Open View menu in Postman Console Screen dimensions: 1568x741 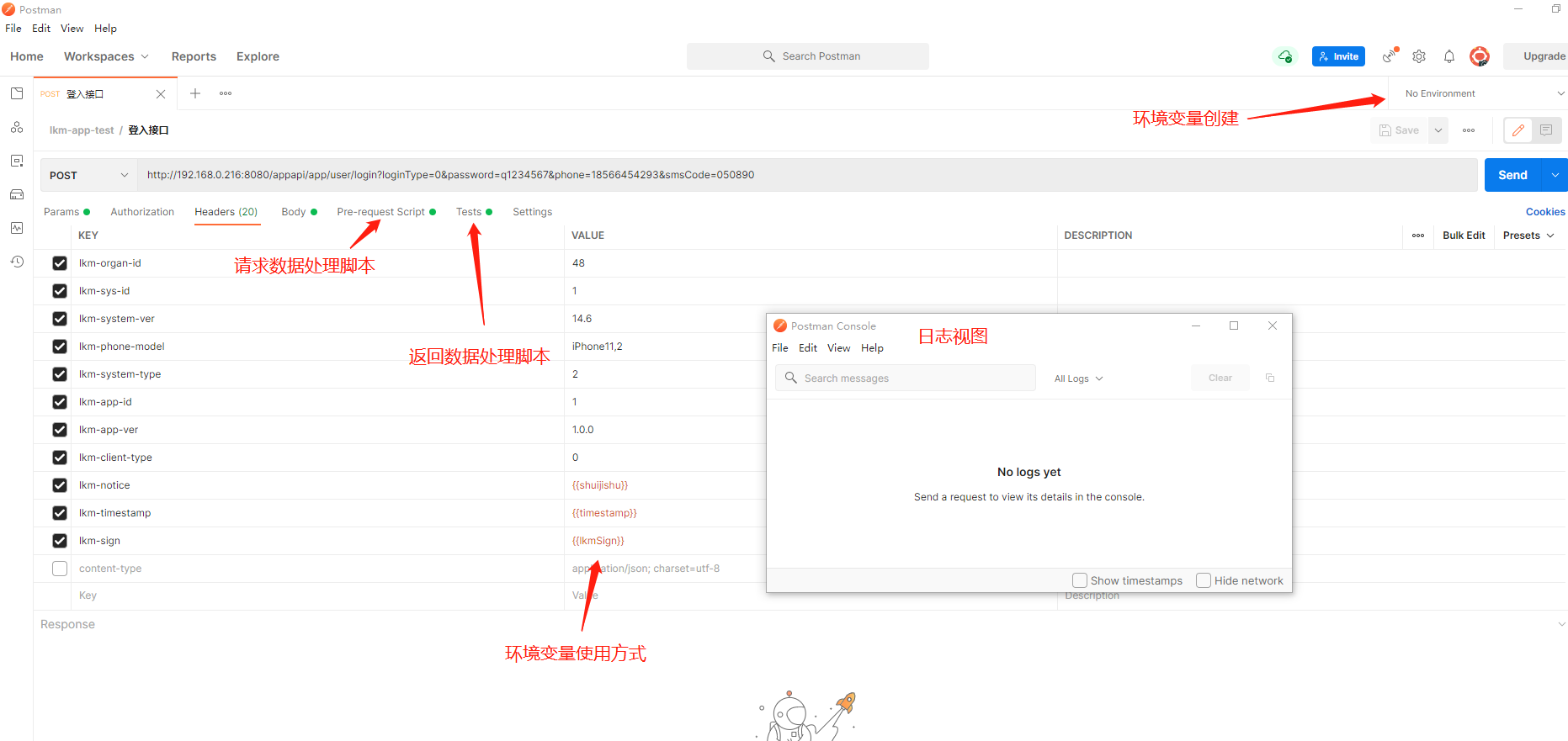838,347
